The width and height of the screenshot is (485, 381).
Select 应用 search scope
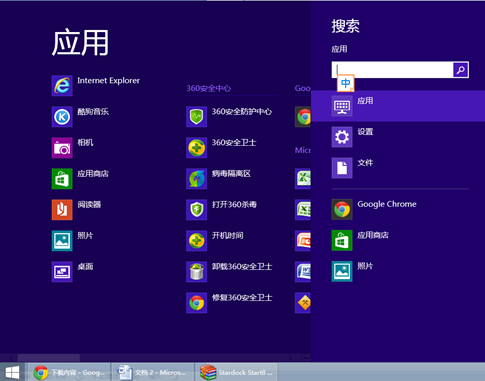398,106
